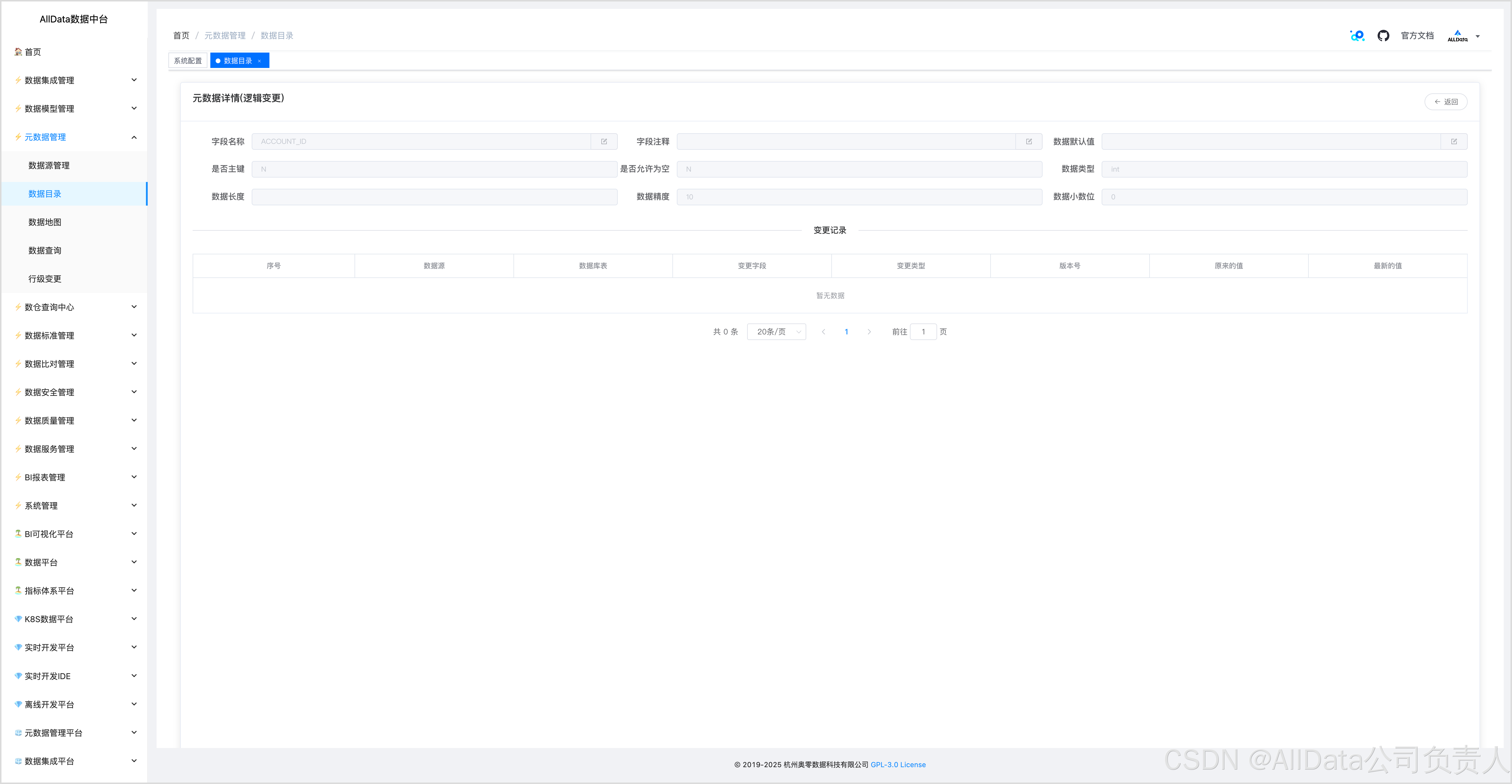1512x784 pixels.
Task: Select 数据地图 in the sidebar
Action: click(x=45, y=222)
